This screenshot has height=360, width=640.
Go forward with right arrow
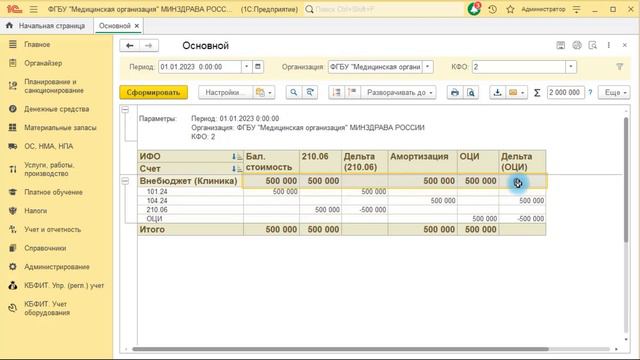coord(149,45)
